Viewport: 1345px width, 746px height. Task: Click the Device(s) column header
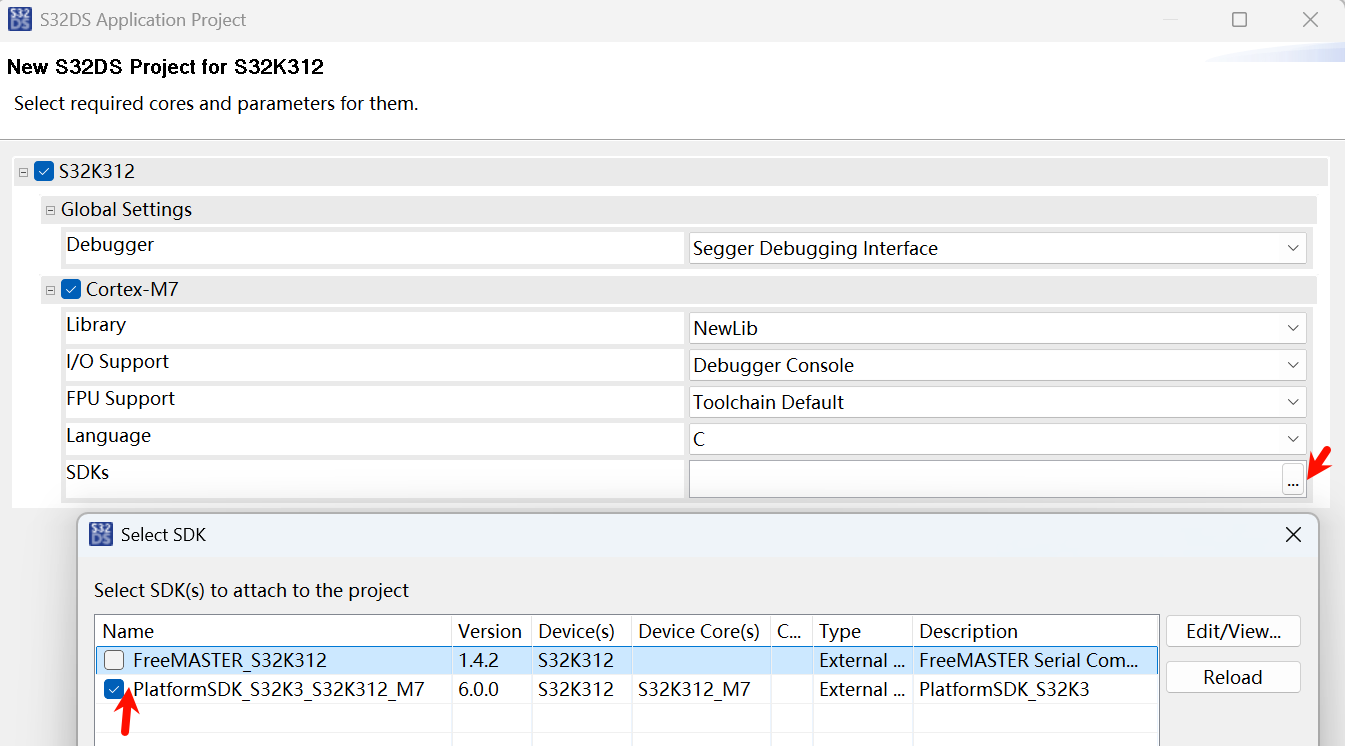click(x=581, y=631)
